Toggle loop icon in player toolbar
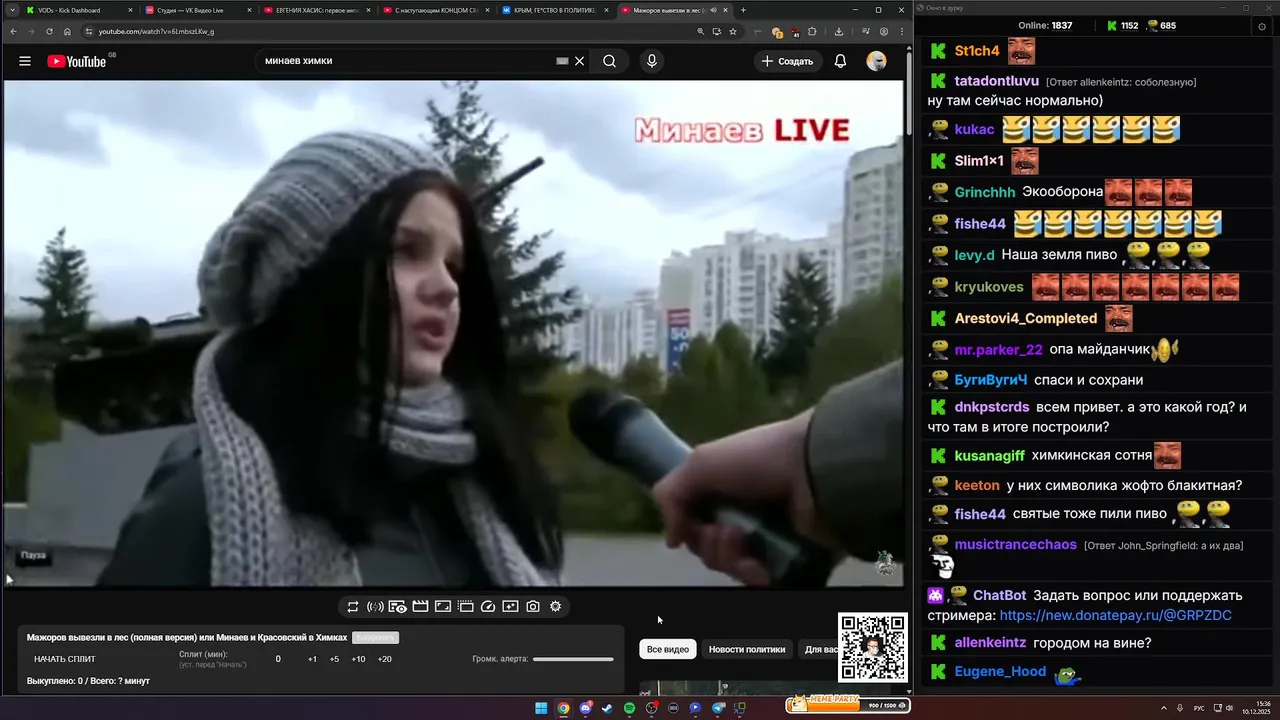This screenshot has width=1280, height=720. [353, 606]
